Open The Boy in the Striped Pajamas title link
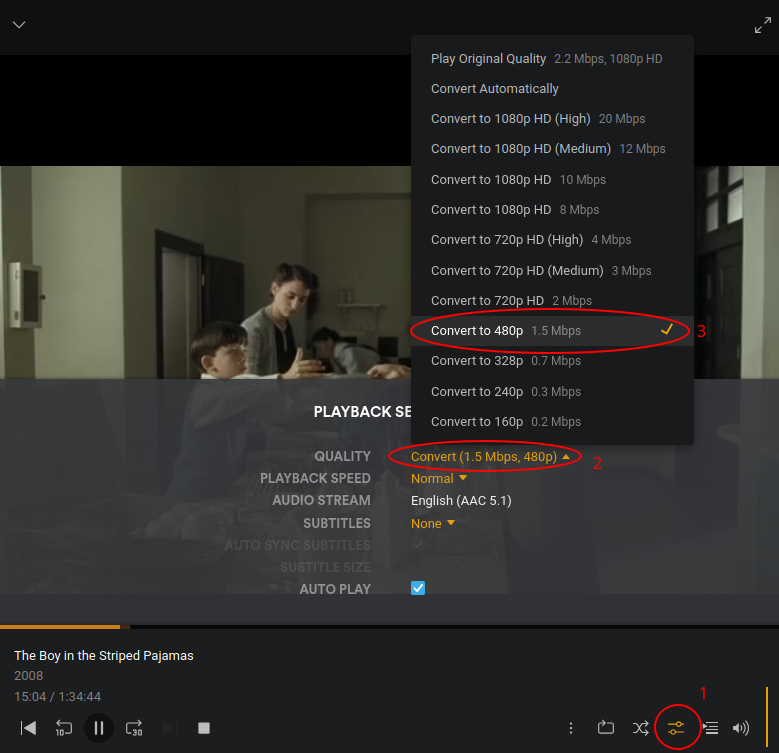Viewport: 779px width, 753px height. pos(104,656)
